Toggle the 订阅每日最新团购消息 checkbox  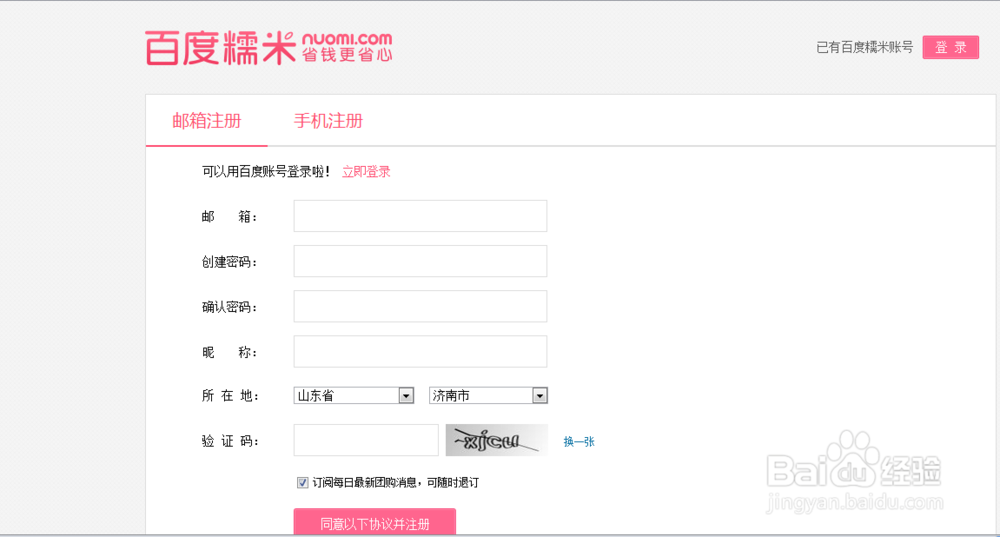[302, 483]
